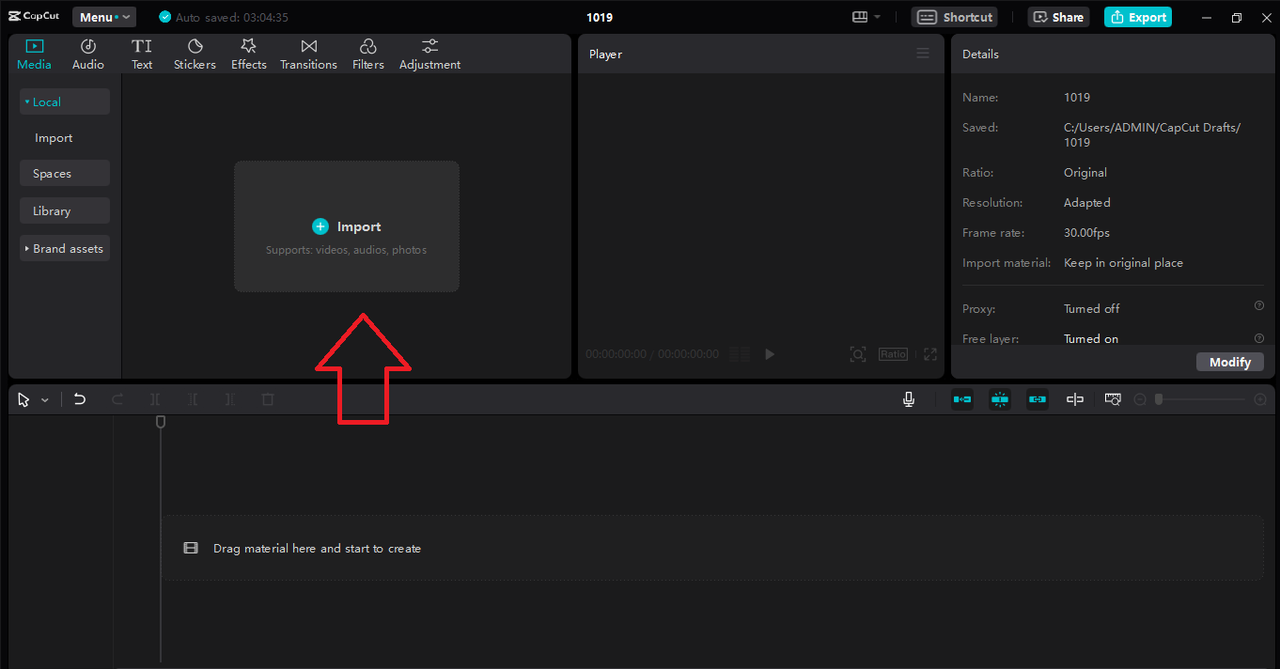This screenshot has height=669, width=1280.
Task: Click the Delete trash icon
Action: tap(267, 399)
